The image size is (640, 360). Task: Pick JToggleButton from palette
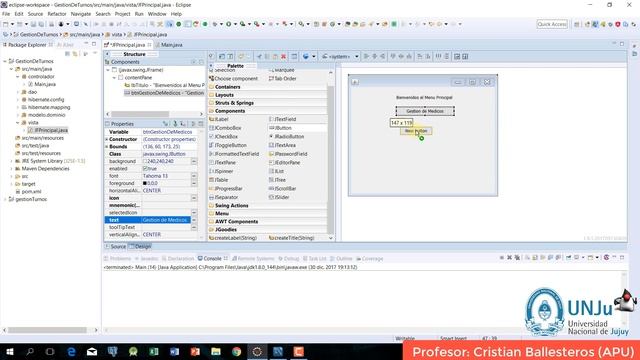coord(228,145)
